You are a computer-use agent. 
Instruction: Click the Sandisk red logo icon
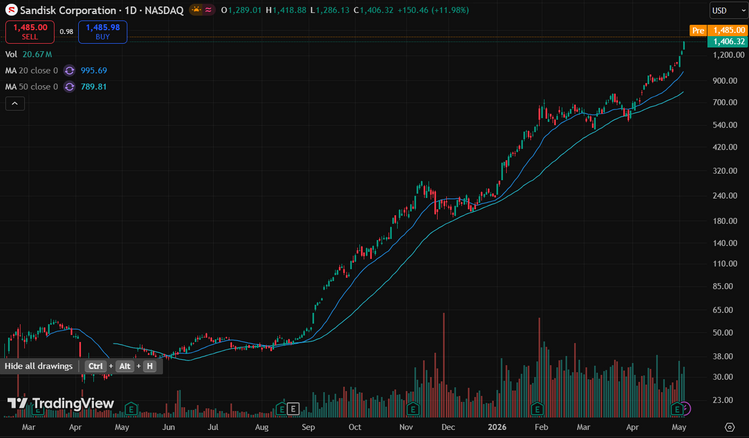[11, 10]
